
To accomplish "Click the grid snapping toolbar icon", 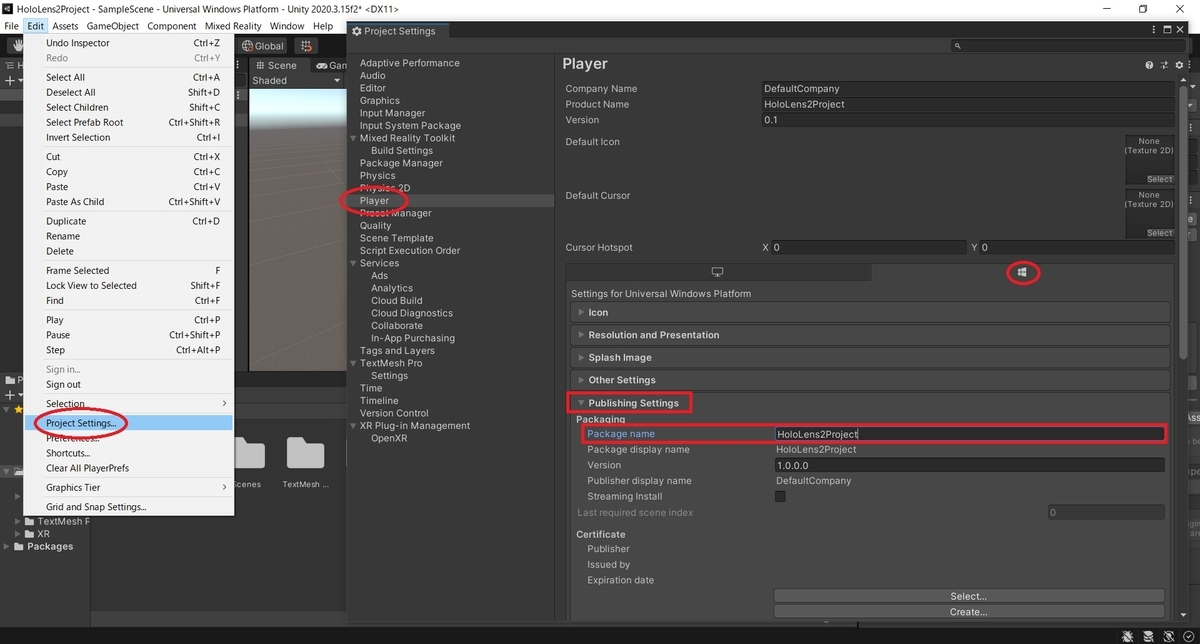I will [x=306, y=46].
